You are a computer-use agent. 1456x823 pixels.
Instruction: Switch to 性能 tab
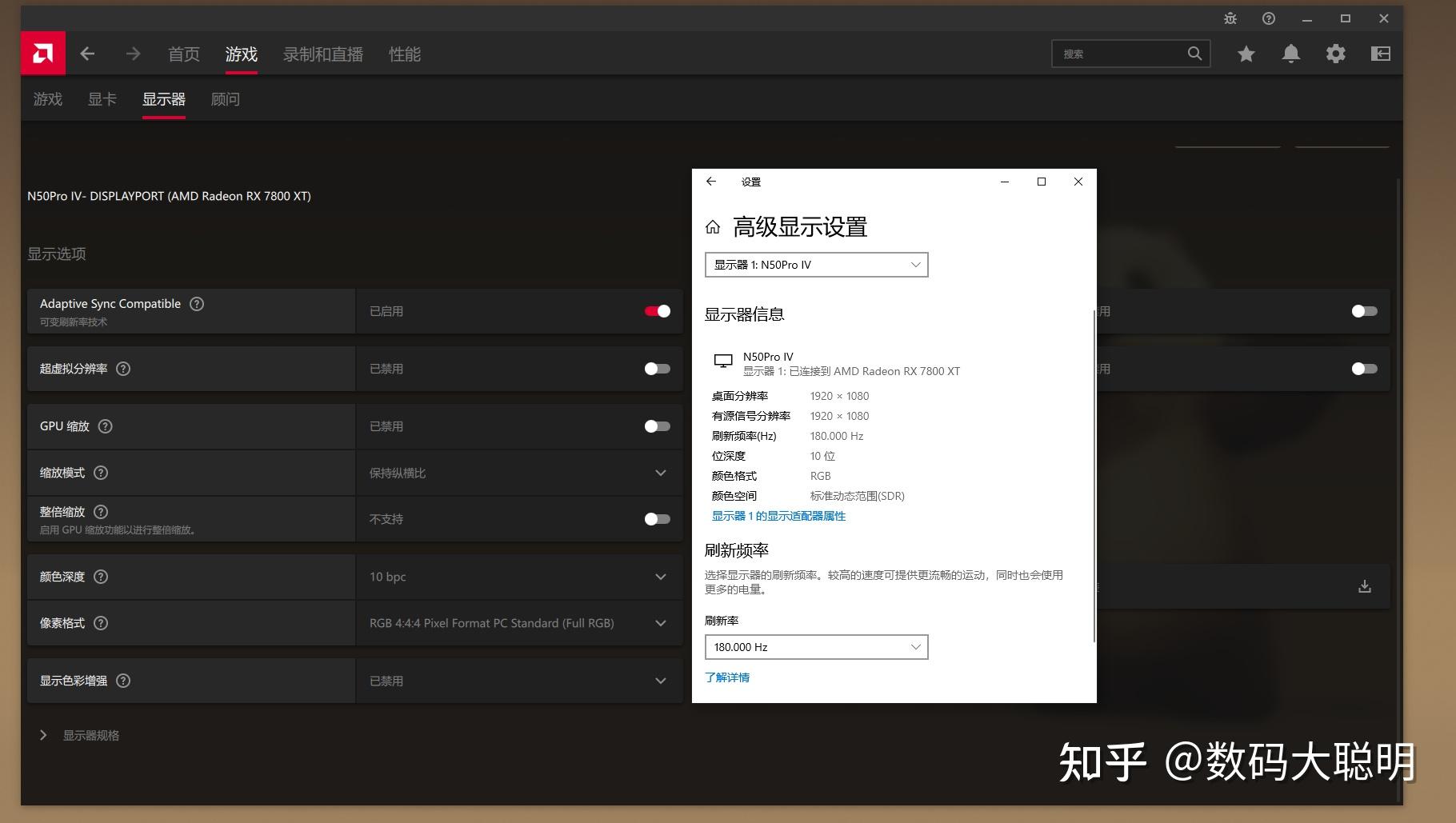(405, 54)
